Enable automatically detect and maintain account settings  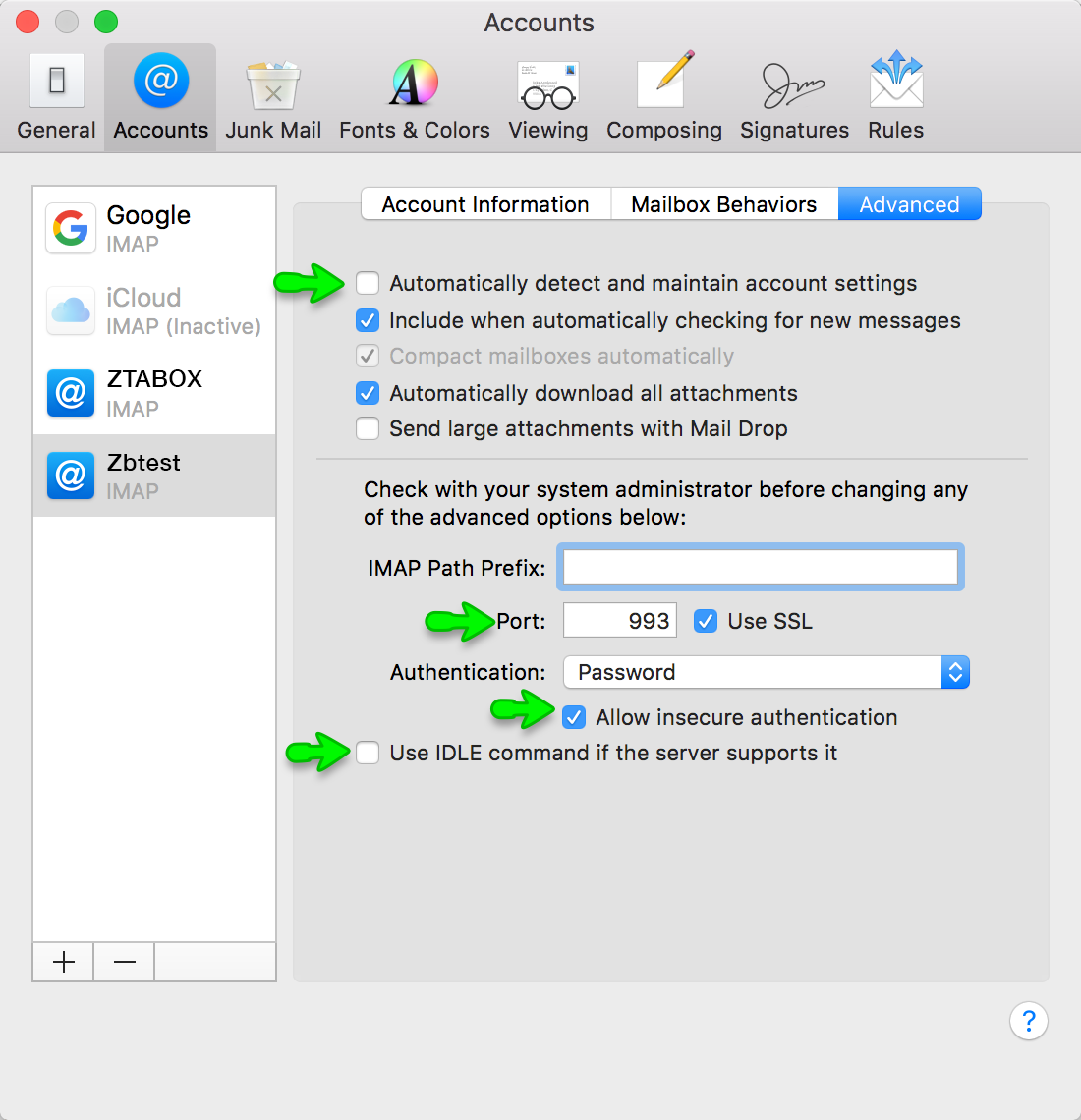[x=368, y=284]
